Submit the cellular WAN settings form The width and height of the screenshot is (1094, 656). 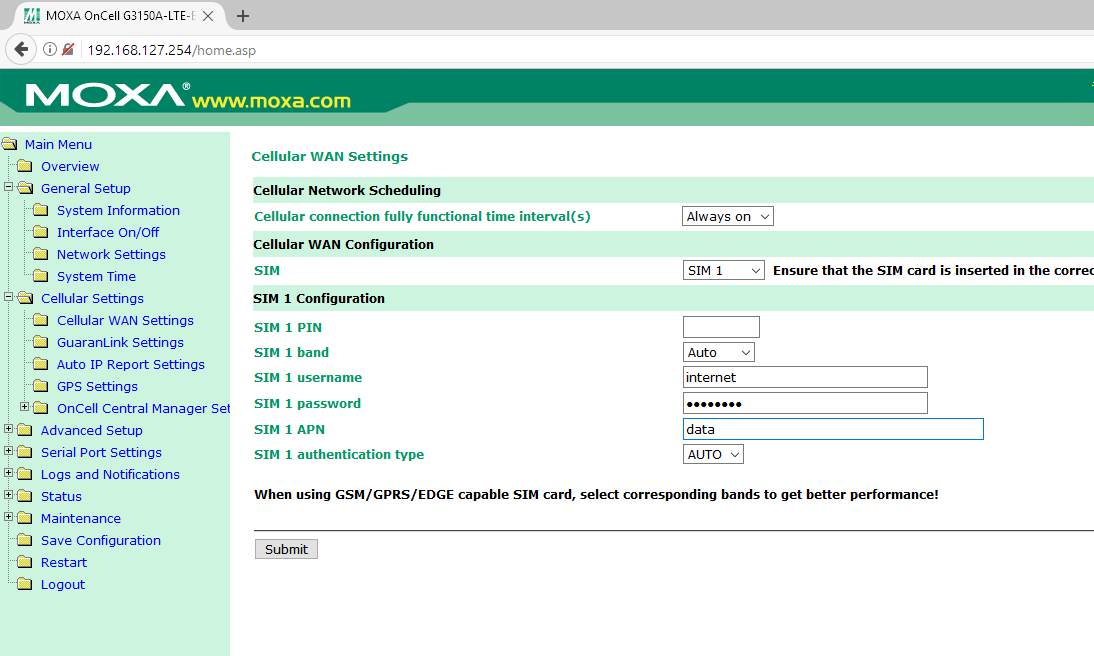point(286,549)
